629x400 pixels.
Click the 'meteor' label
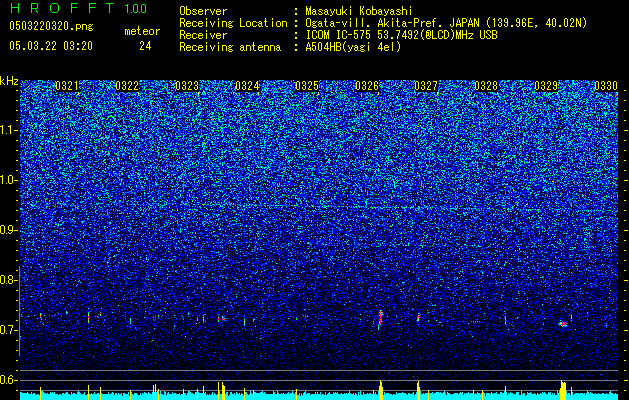pos(142,31)
